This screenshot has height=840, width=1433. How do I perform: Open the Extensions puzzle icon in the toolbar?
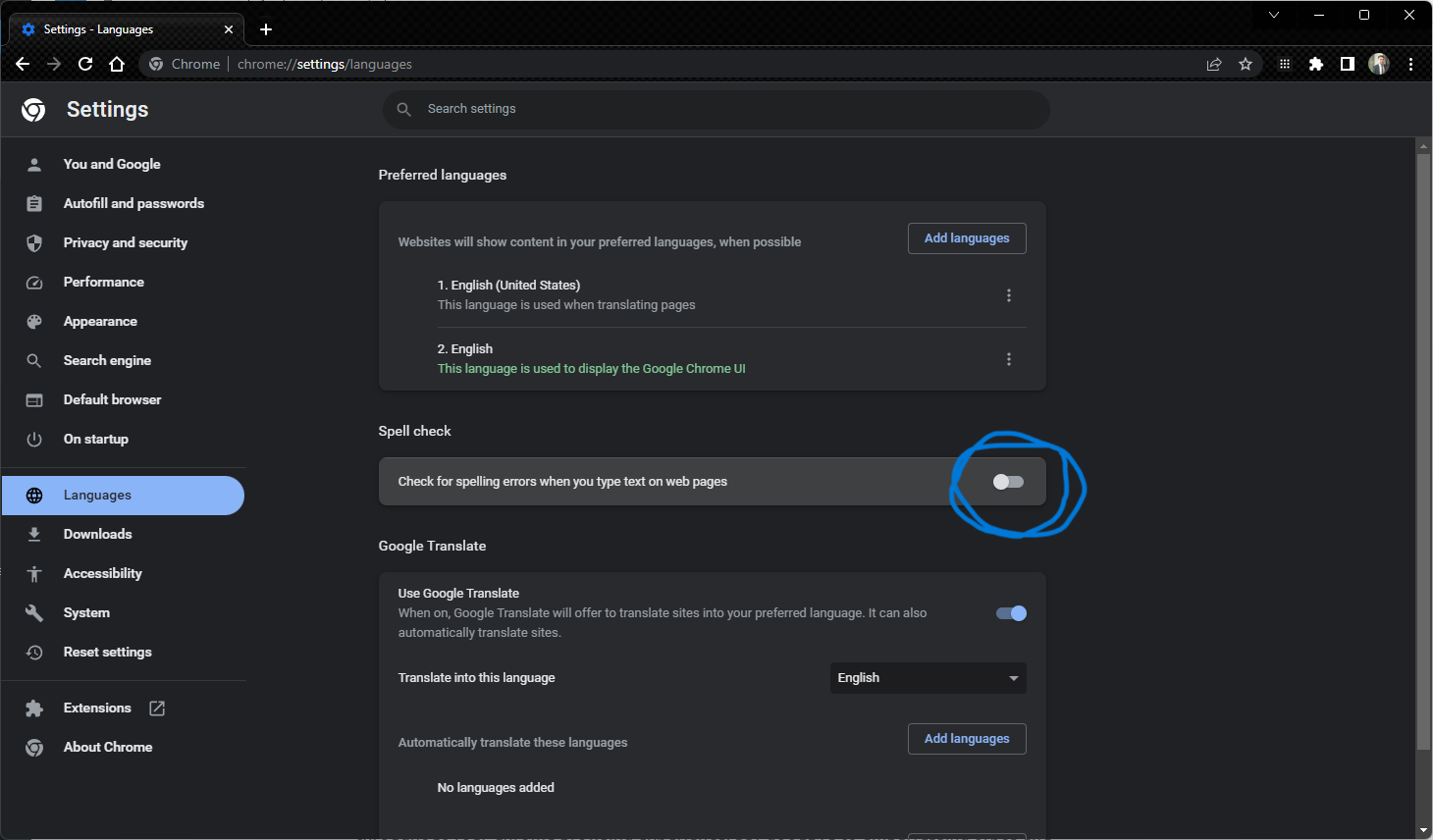coord(1316,64)
